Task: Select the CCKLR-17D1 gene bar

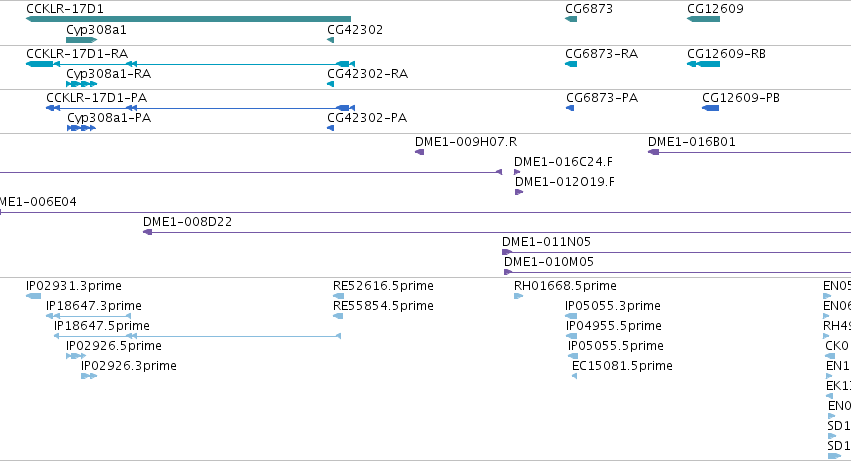Action: (188, 20)
